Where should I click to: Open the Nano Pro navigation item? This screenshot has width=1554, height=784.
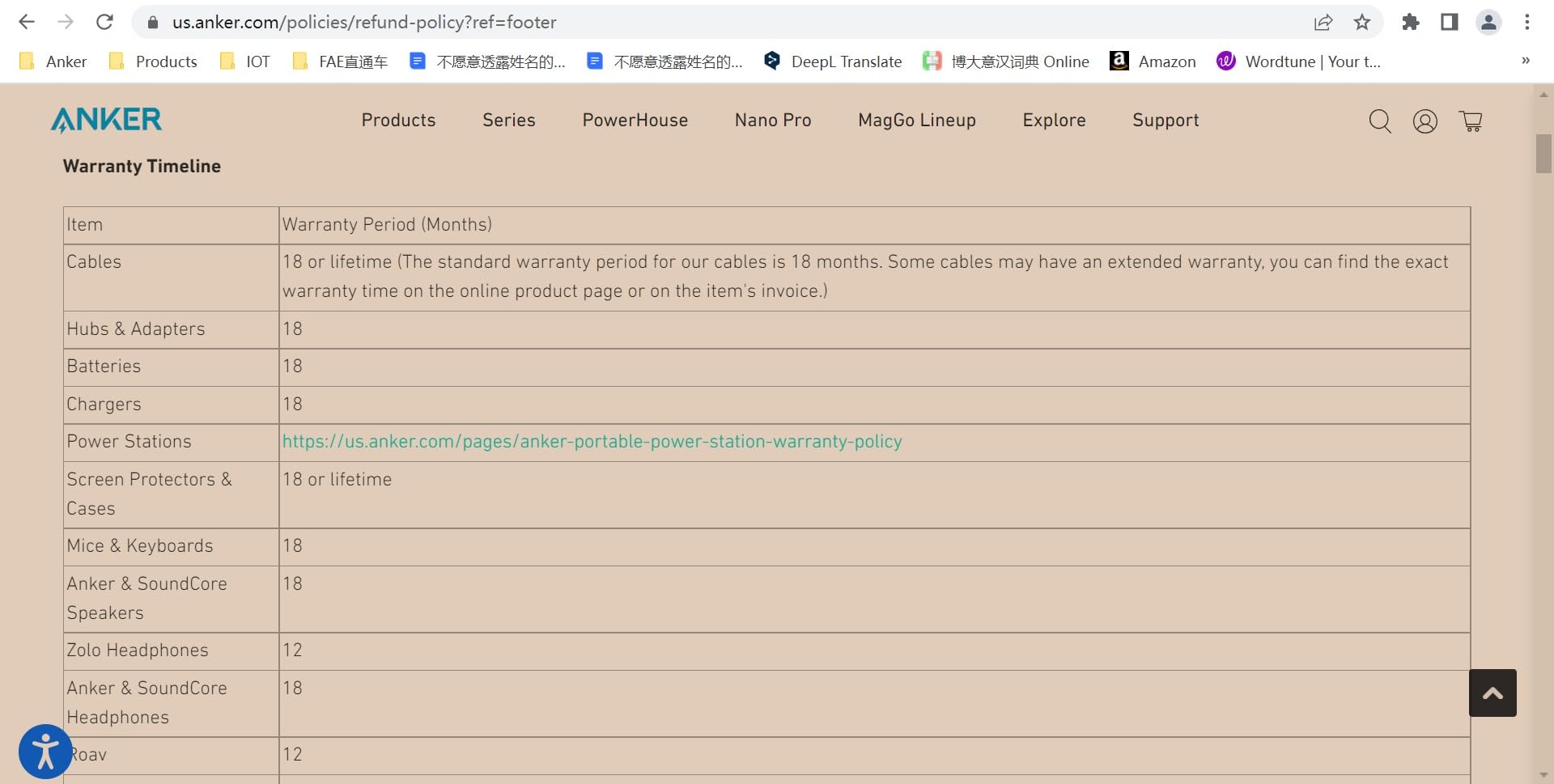tap(773, 120)
